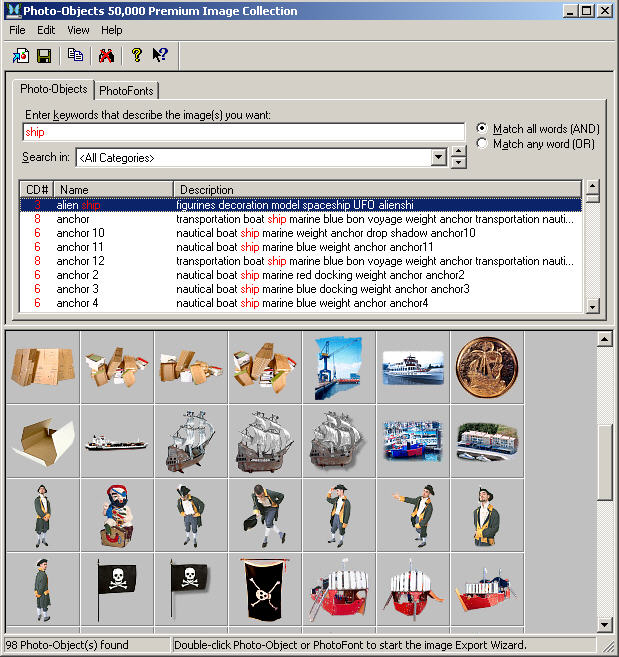Sort results by CD# column header

(x=37, y=190)
